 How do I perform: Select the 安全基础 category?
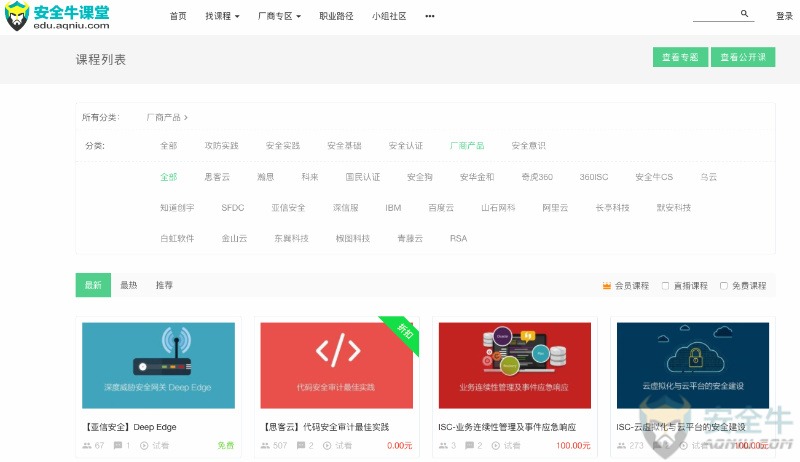pyautogui.click(x=344, y=146)
